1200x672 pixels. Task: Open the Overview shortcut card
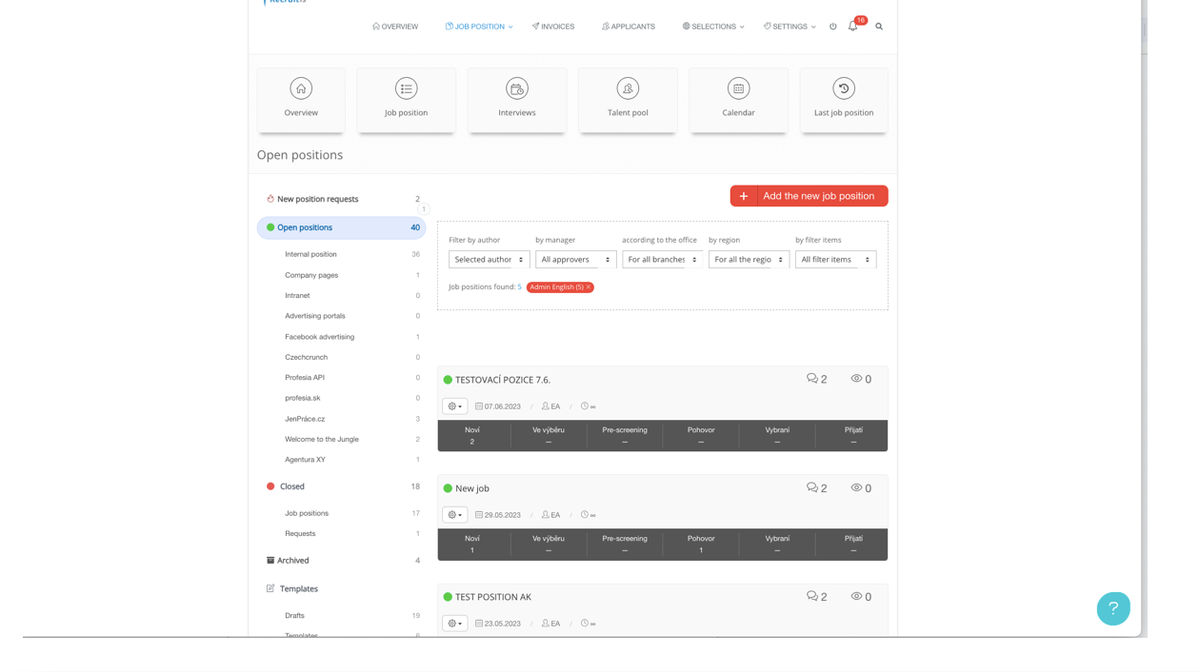click(301, 99)
